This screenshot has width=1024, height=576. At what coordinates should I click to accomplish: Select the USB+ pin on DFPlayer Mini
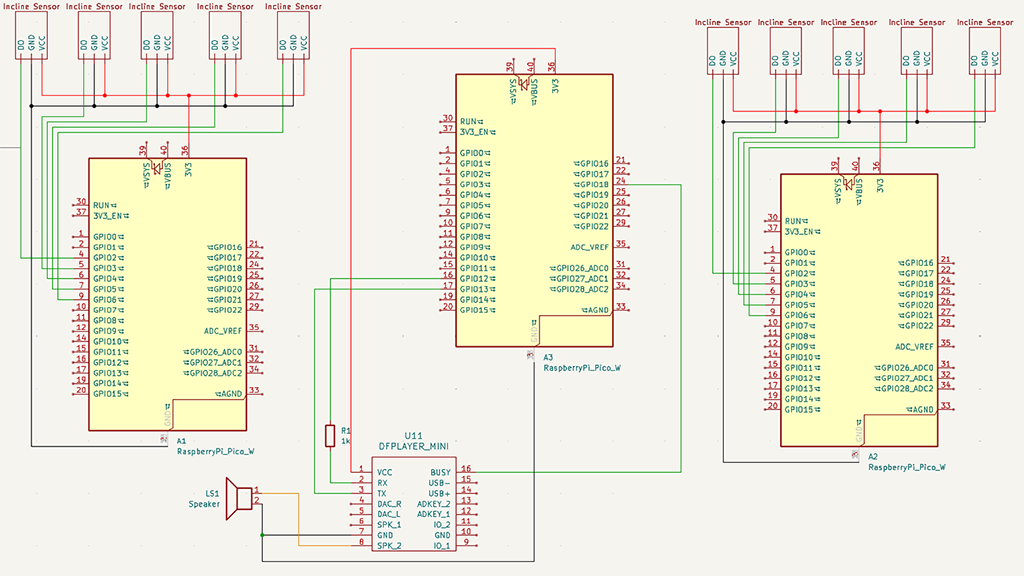point(440,493)
